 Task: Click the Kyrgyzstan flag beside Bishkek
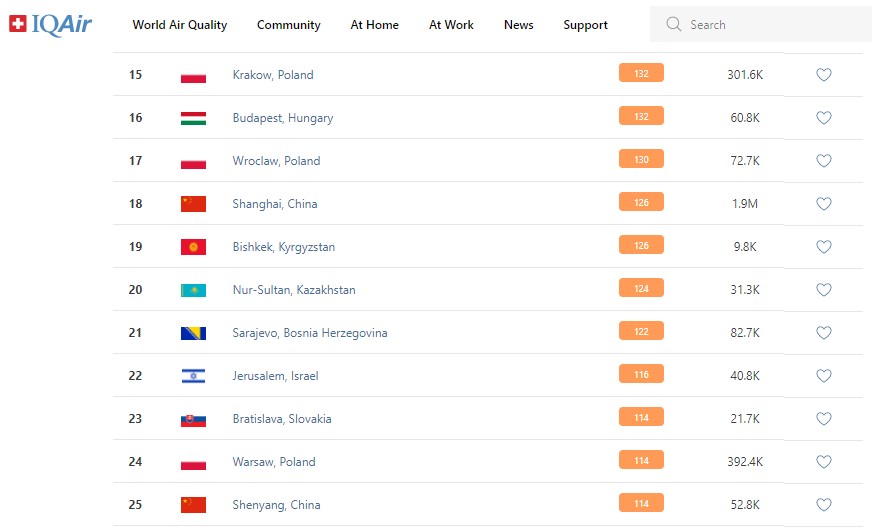[x=193, y=247]
